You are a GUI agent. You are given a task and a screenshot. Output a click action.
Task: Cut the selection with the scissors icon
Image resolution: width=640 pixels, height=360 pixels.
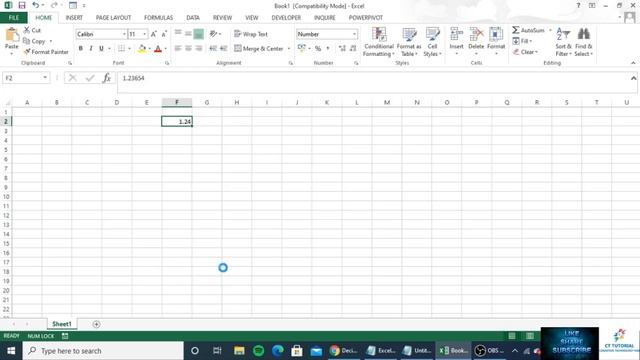coord(27,30)
